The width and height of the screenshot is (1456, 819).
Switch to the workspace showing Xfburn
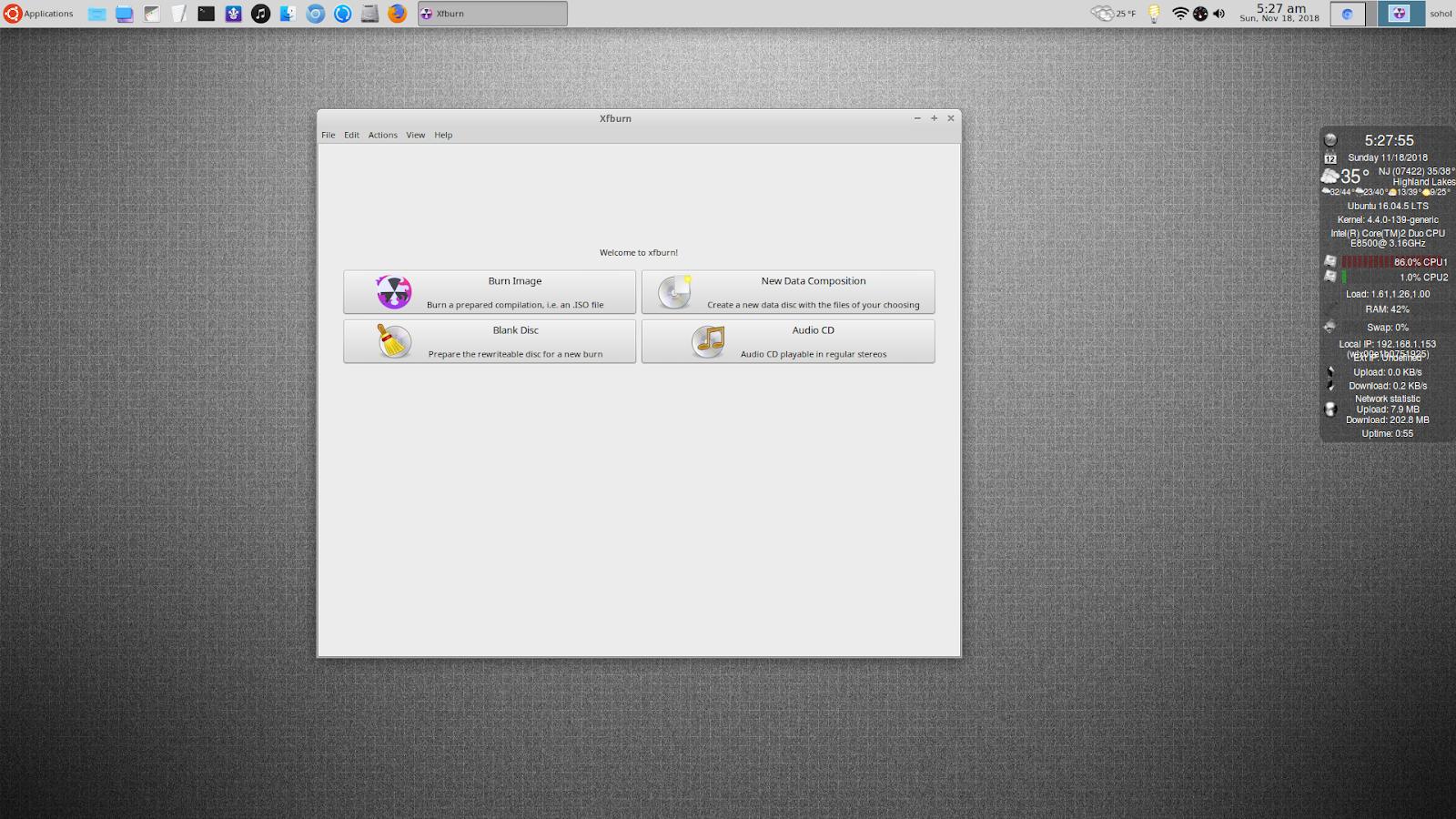coord(1400,14)
